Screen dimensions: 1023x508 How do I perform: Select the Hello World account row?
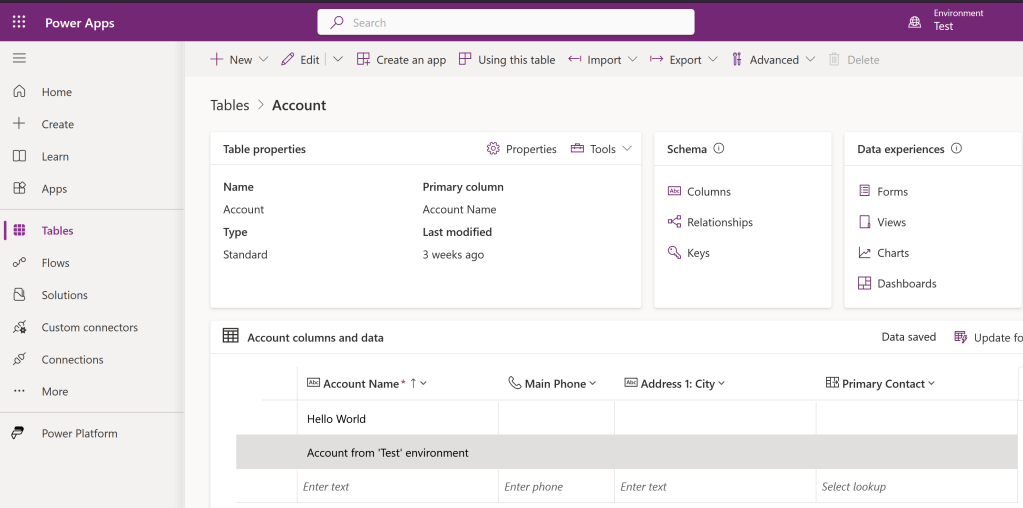336,419
